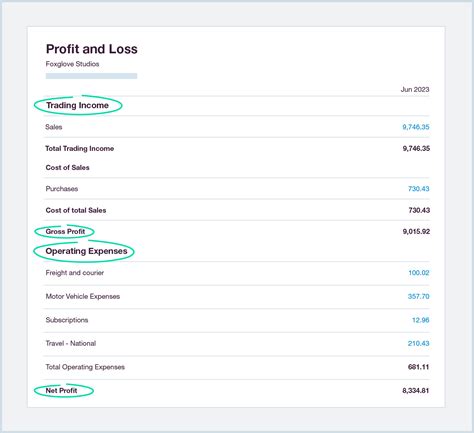
Task: Click the grey date-range placeholder bar
Action: coord(91,76)
